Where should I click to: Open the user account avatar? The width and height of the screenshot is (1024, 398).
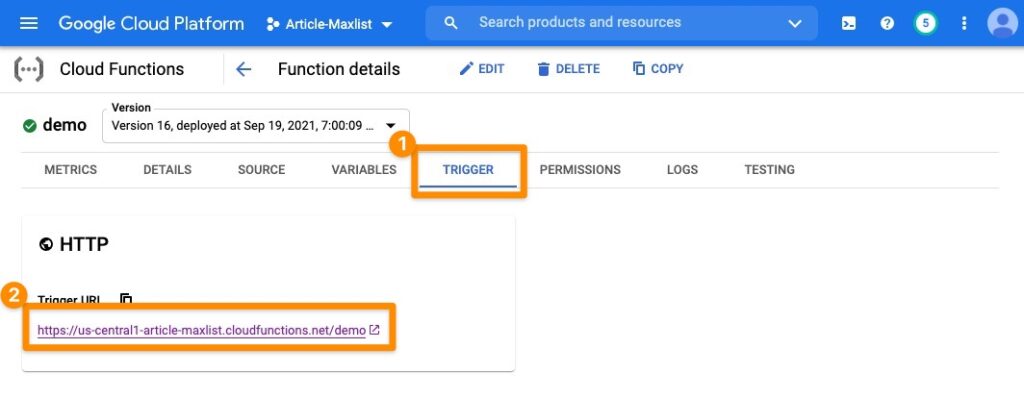pyautogui.click(x=1001, y=24)
